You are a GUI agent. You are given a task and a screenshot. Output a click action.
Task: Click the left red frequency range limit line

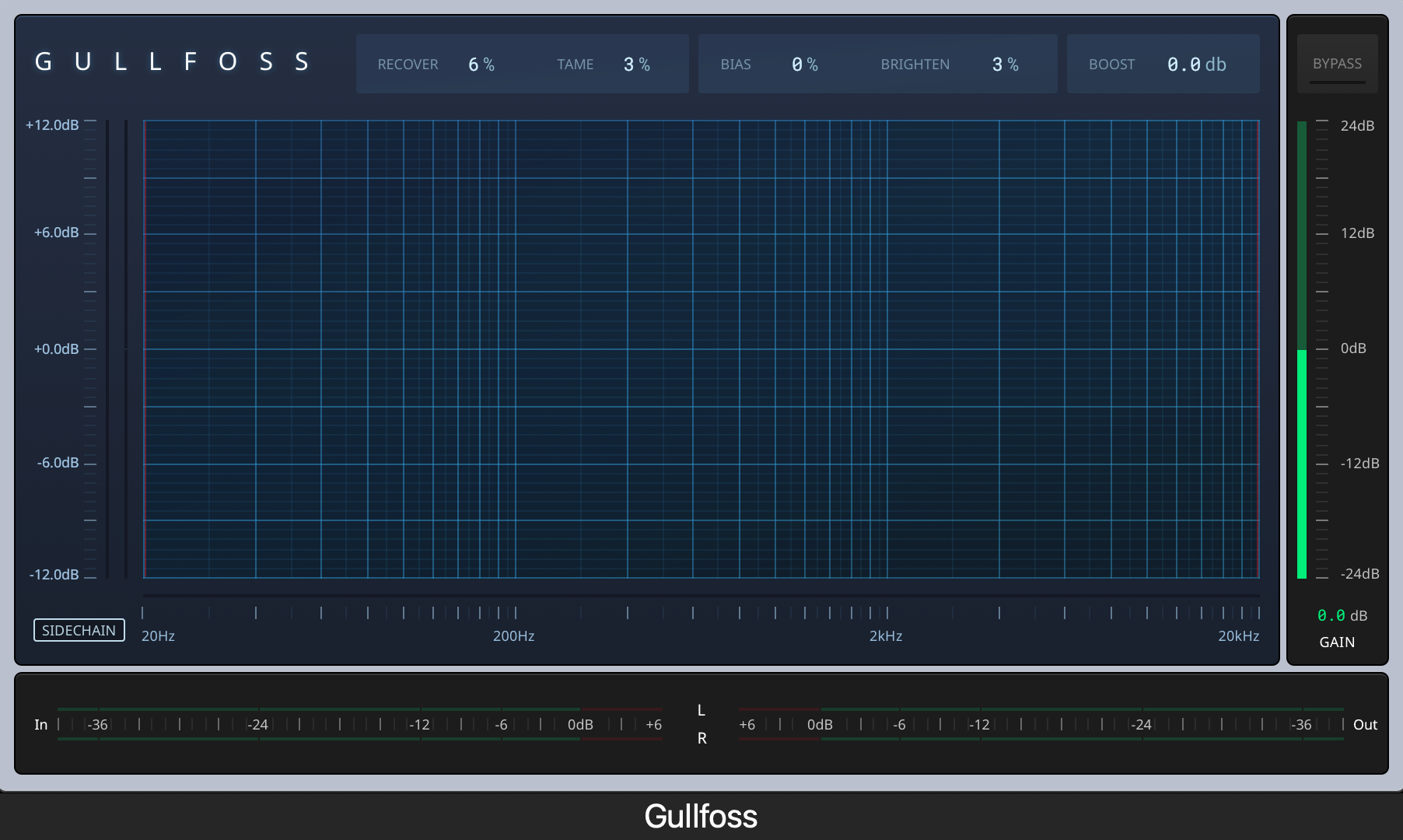tap(145, 349)
